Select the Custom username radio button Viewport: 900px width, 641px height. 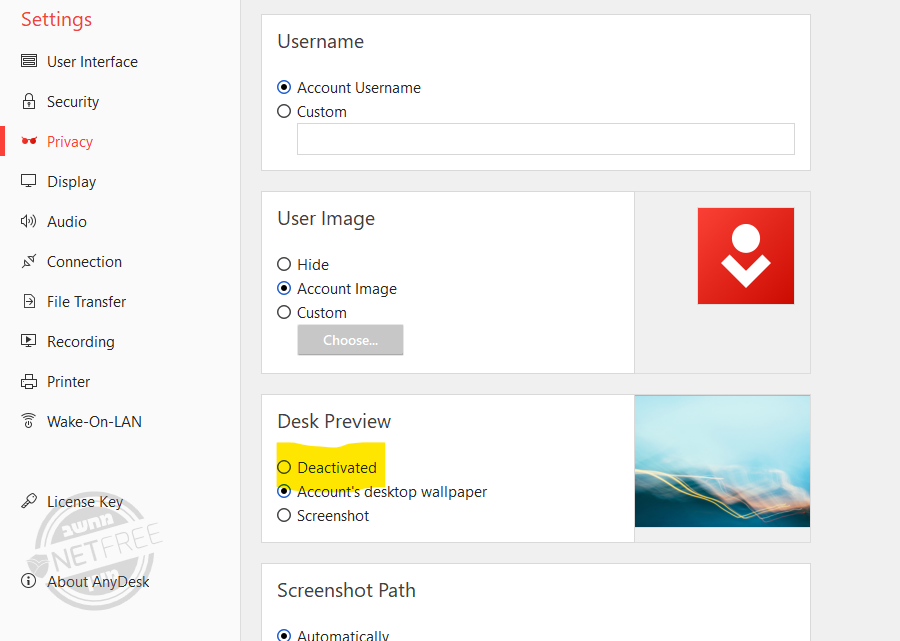tap(284, 112)
